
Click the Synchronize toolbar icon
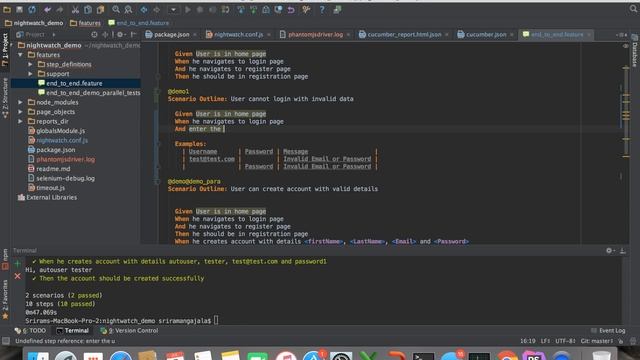coord(32,9)
